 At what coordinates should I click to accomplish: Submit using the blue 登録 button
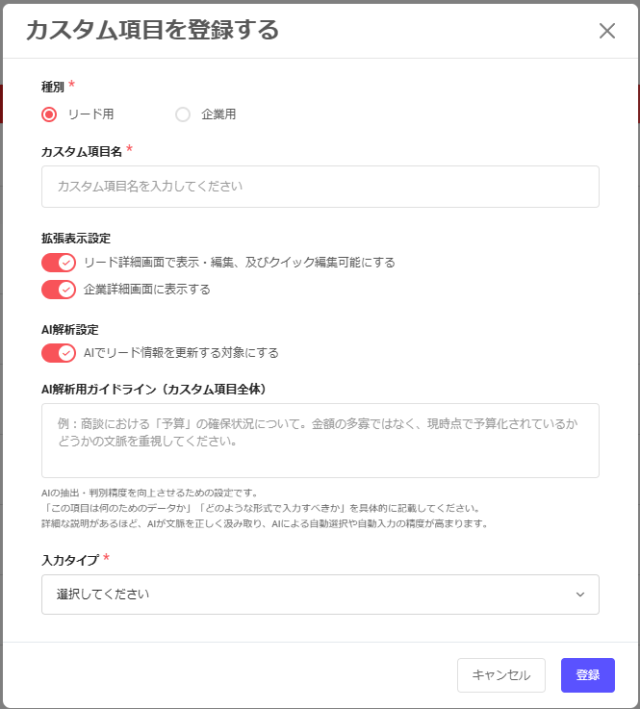[x=588, y=675]
